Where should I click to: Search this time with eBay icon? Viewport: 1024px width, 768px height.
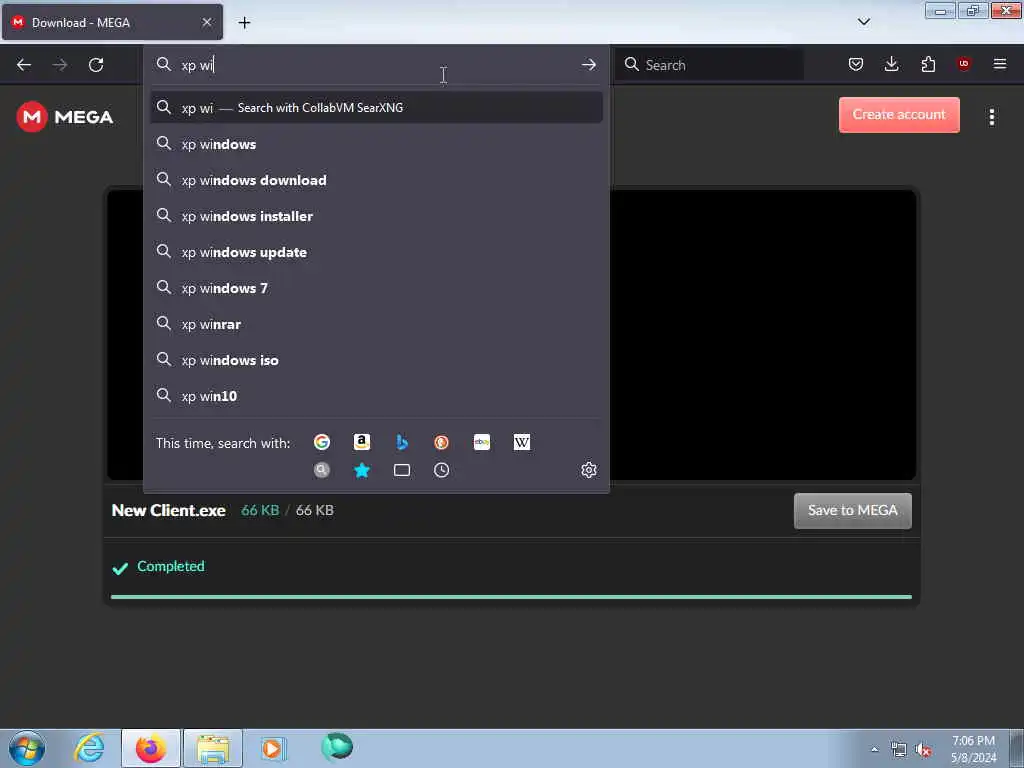pyautogui.click(x=482, y=442)
